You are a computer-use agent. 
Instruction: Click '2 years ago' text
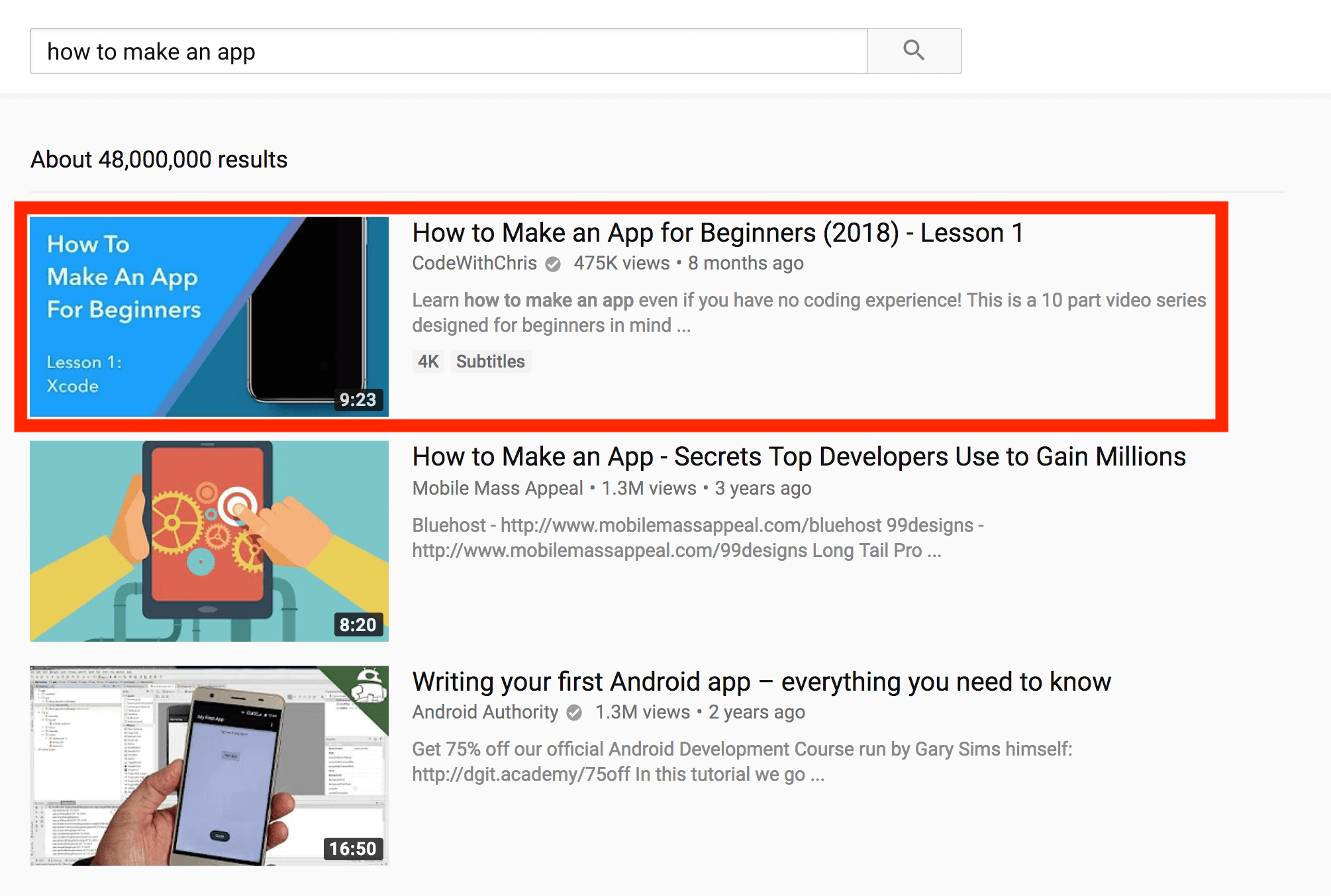(x=757, y=713)
